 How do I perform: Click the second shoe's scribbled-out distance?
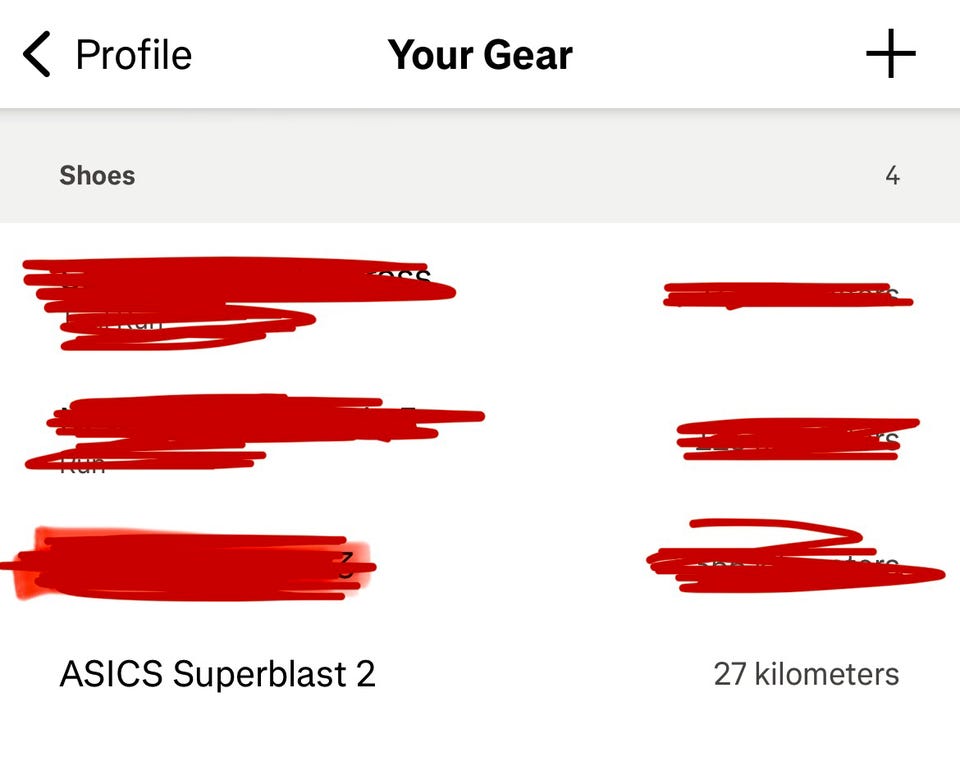click(797, 439)
